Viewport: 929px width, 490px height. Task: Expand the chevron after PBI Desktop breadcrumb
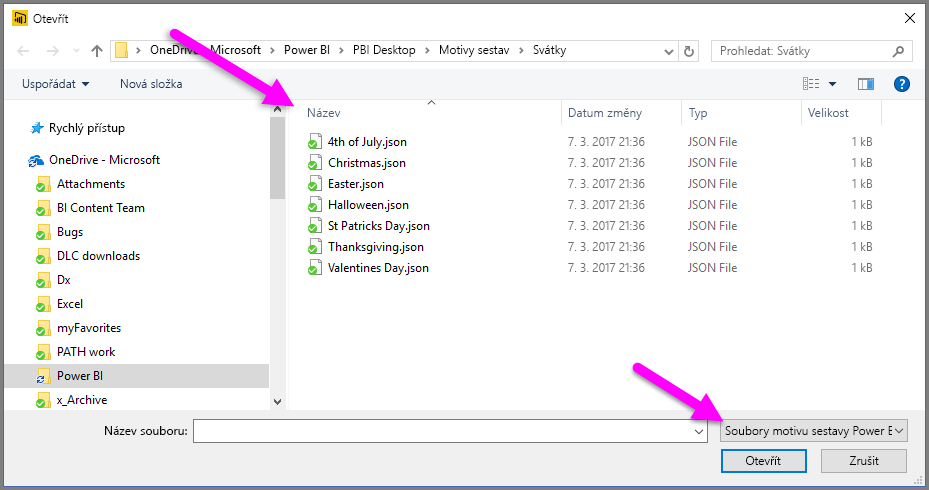[x=427, y=51]
